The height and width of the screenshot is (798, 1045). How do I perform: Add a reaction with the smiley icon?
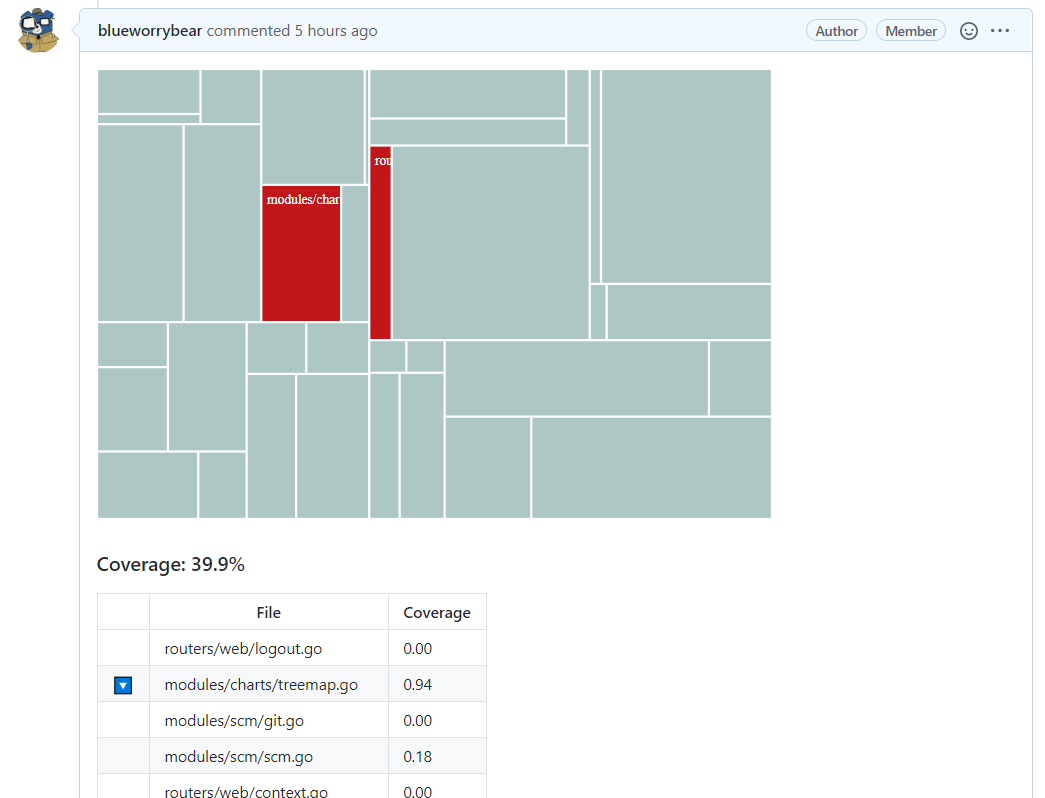tap(968, 31)
